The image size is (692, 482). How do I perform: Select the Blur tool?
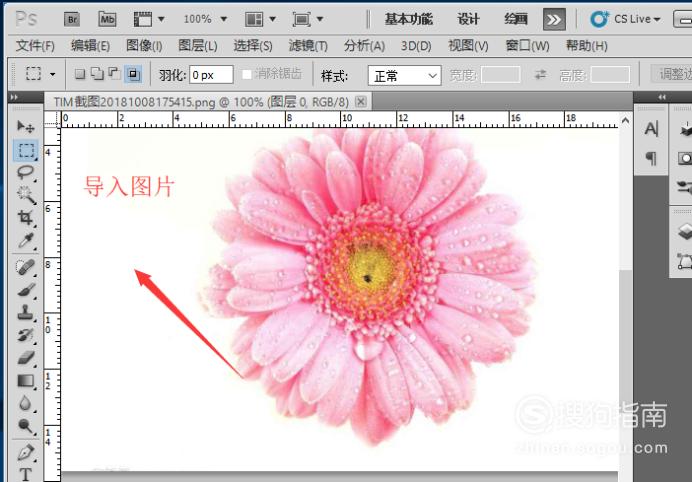(x=26, y=403)
